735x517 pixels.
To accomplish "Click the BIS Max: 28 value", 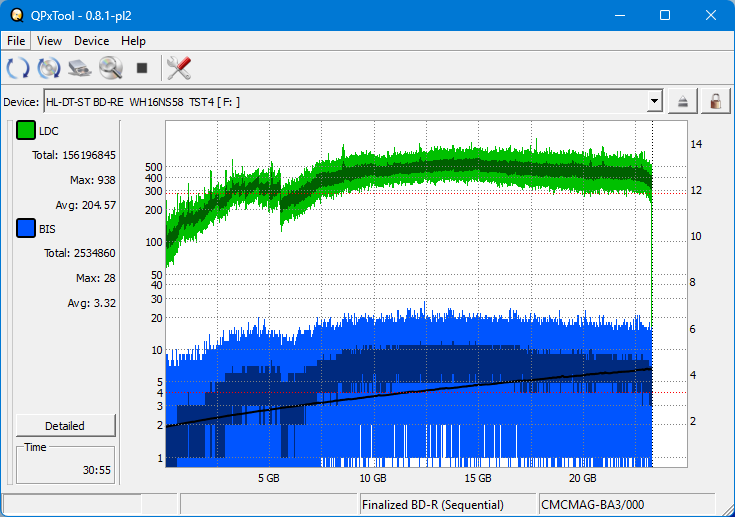I will (x=96, y=278).
